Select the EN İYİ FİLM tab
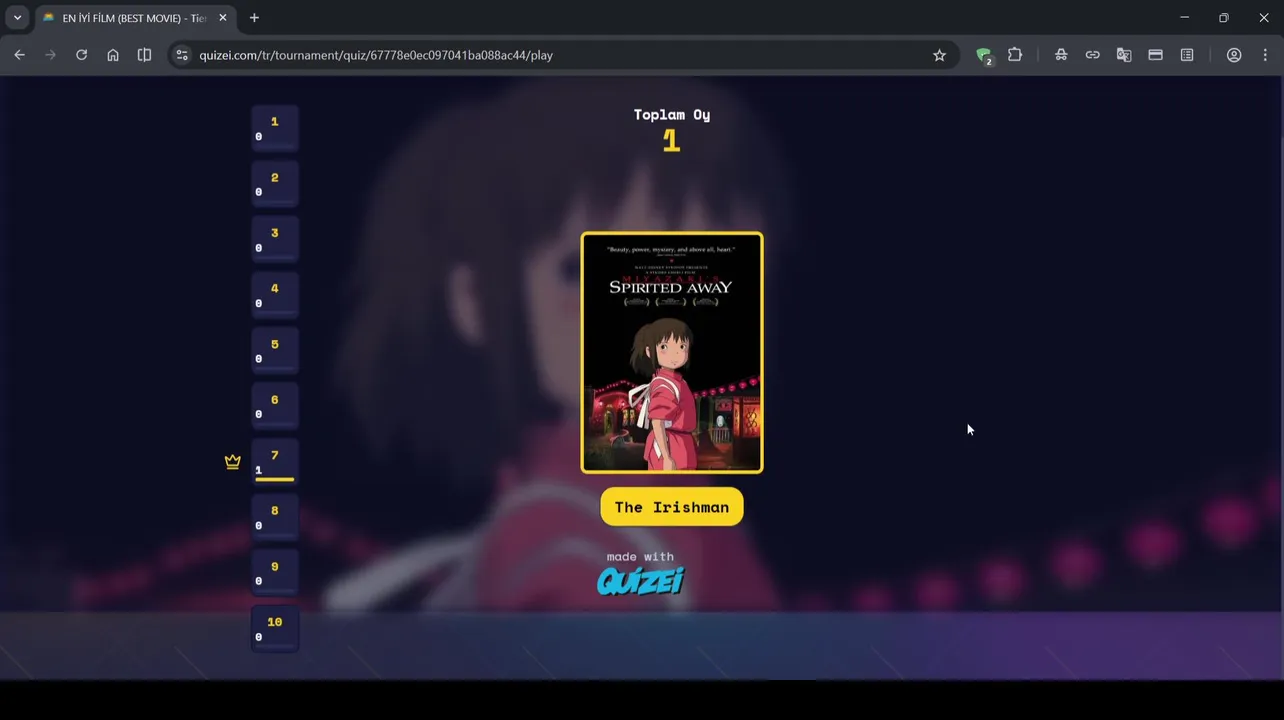This screenshot has width=1284, height=720. pyautogui.click(x=135, y=18)
